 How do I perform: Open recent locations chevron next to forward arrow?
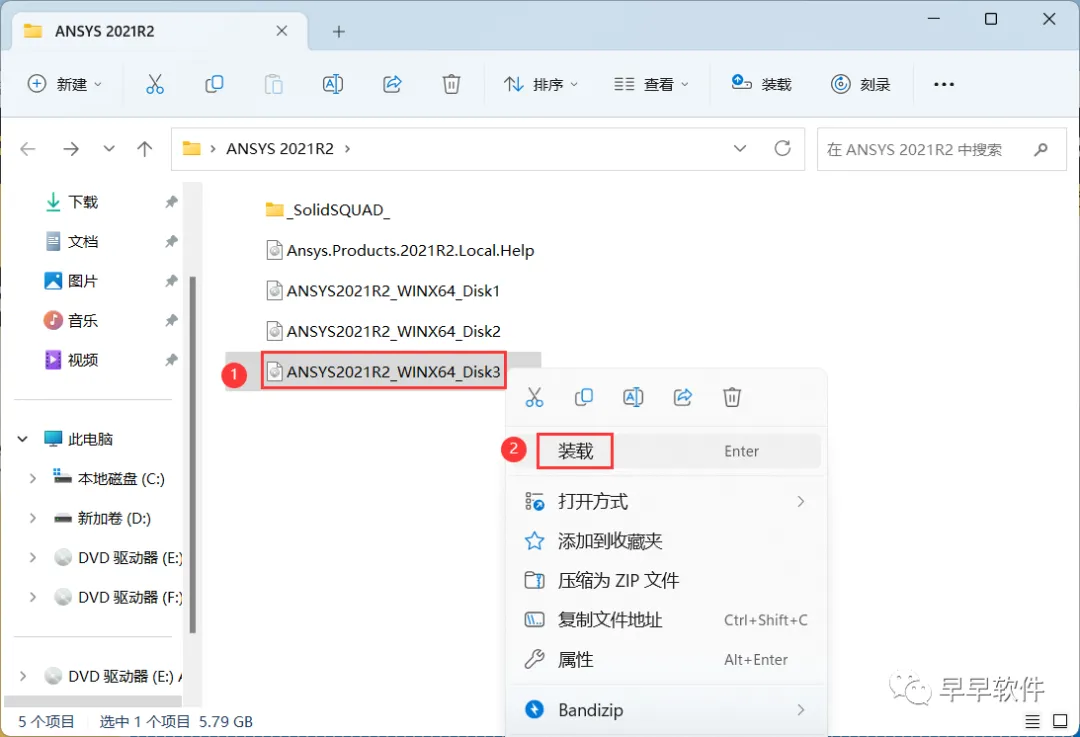click(x=109, y=149)
